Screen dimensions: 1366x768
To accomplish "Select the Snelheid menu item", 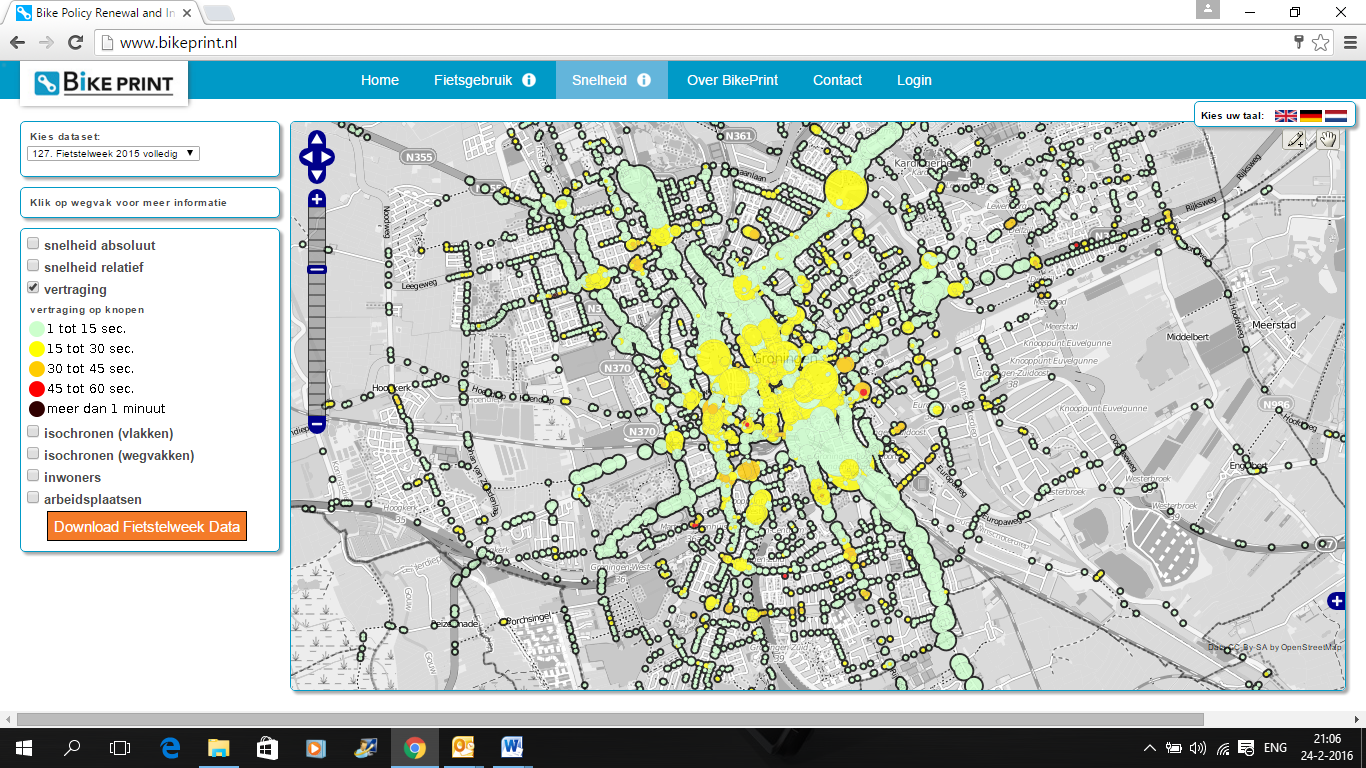I will coord(612,80).
